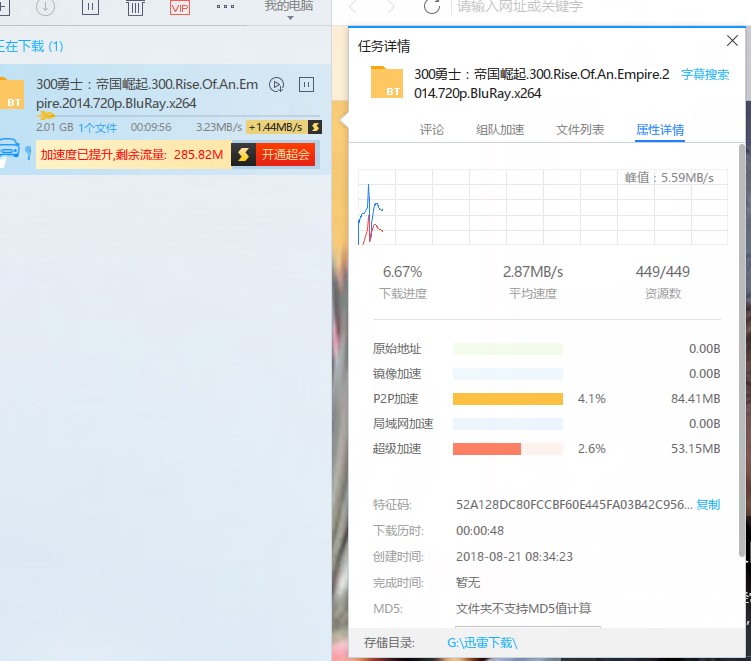Viewport: 751px width, 661px height.
Task: Select the 属性详情 tab
Action: pos(660,130)
